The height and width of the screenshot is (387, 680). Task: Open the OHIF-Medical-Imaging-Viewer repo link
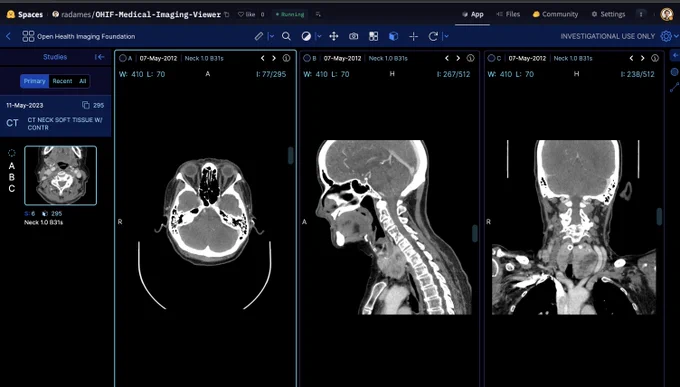coord(158,14)
